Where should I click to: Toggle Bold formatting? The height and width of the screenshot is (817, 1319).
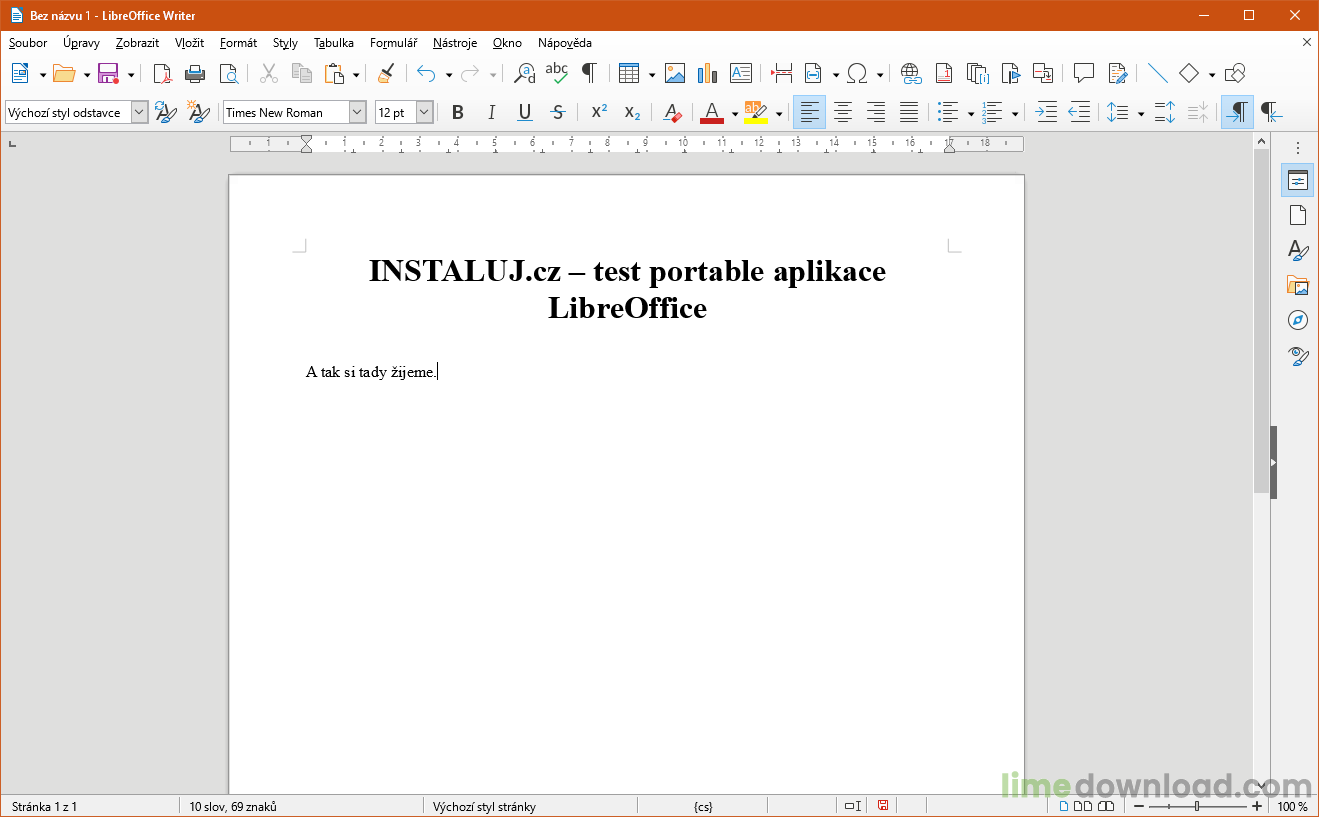(x=458, y=113)
